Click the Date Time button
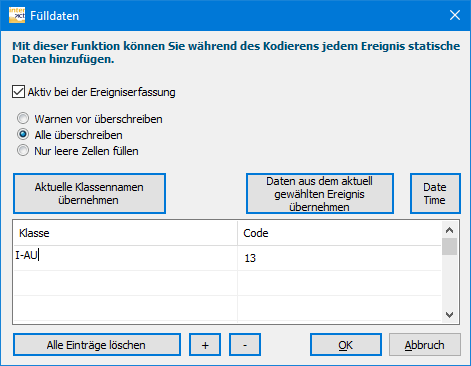Viewport: 471px width, 366px height. 435,193
